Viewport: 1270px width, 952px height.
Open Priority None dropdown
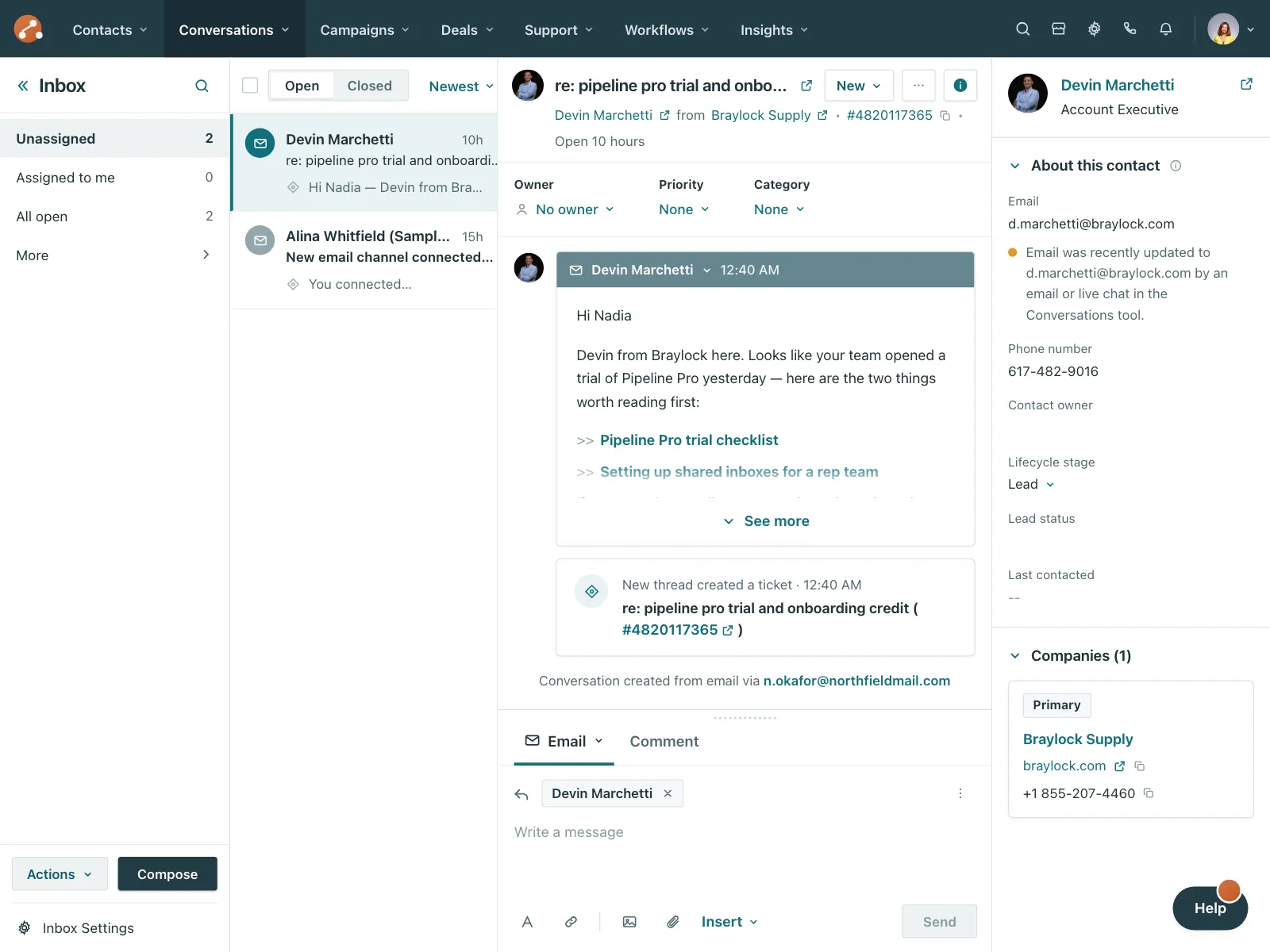[683, 209]
